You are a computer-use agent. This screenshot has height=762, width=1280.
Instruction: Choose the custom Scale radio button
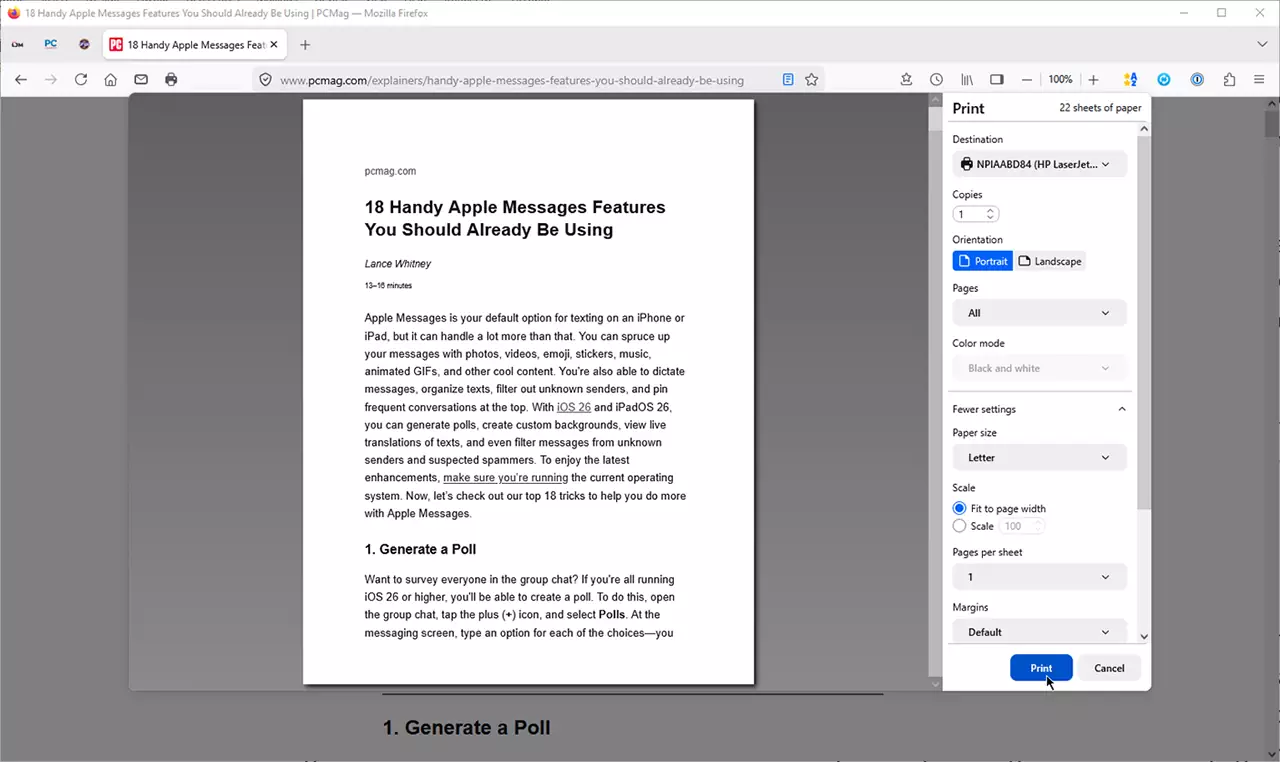click(x=959, y=526)
